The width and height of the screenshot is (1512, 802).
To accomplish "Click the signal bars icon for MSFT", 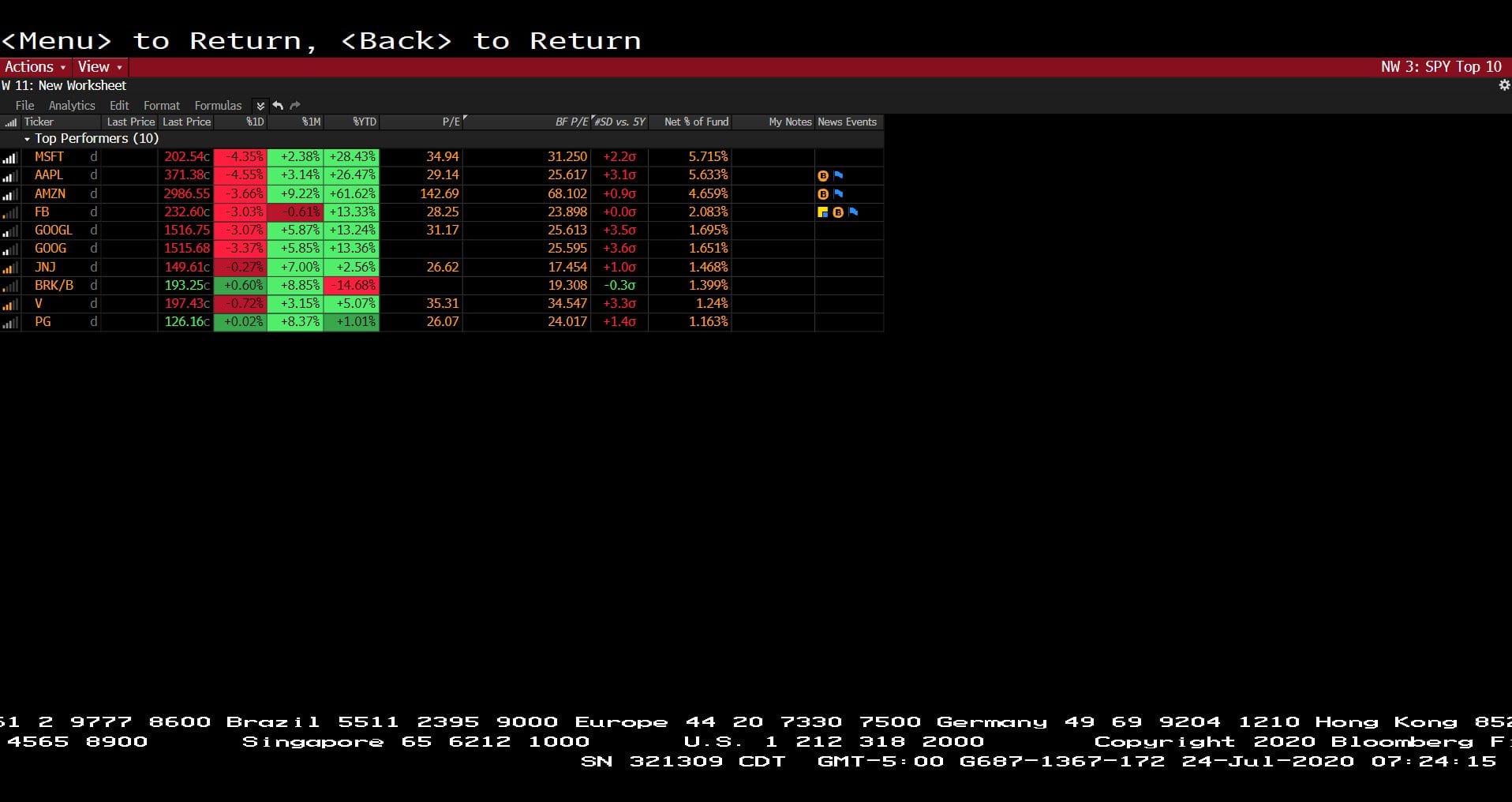I will click(x=10, y=157).
